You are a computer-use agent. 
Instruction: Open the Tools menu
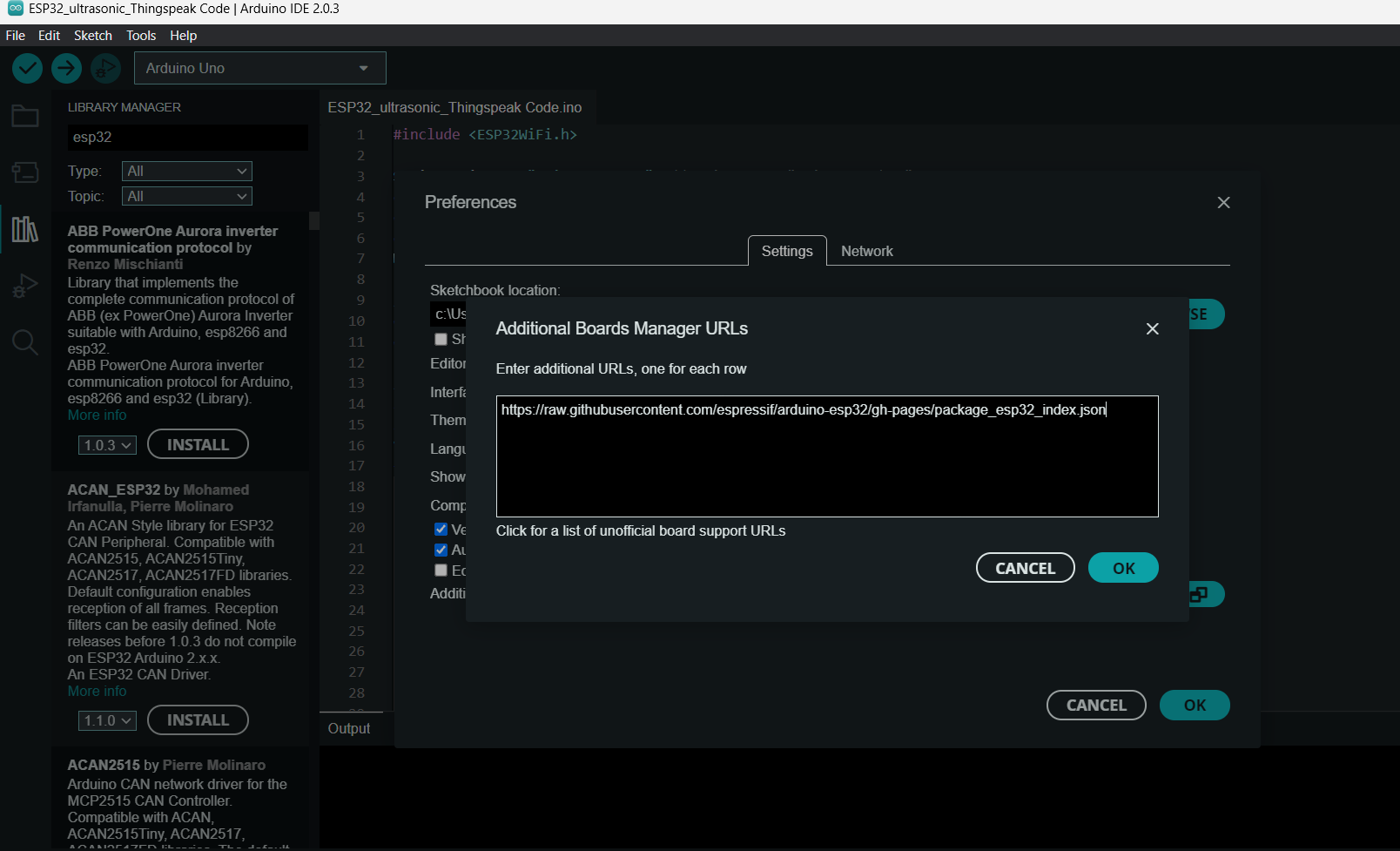coord(141,35)
